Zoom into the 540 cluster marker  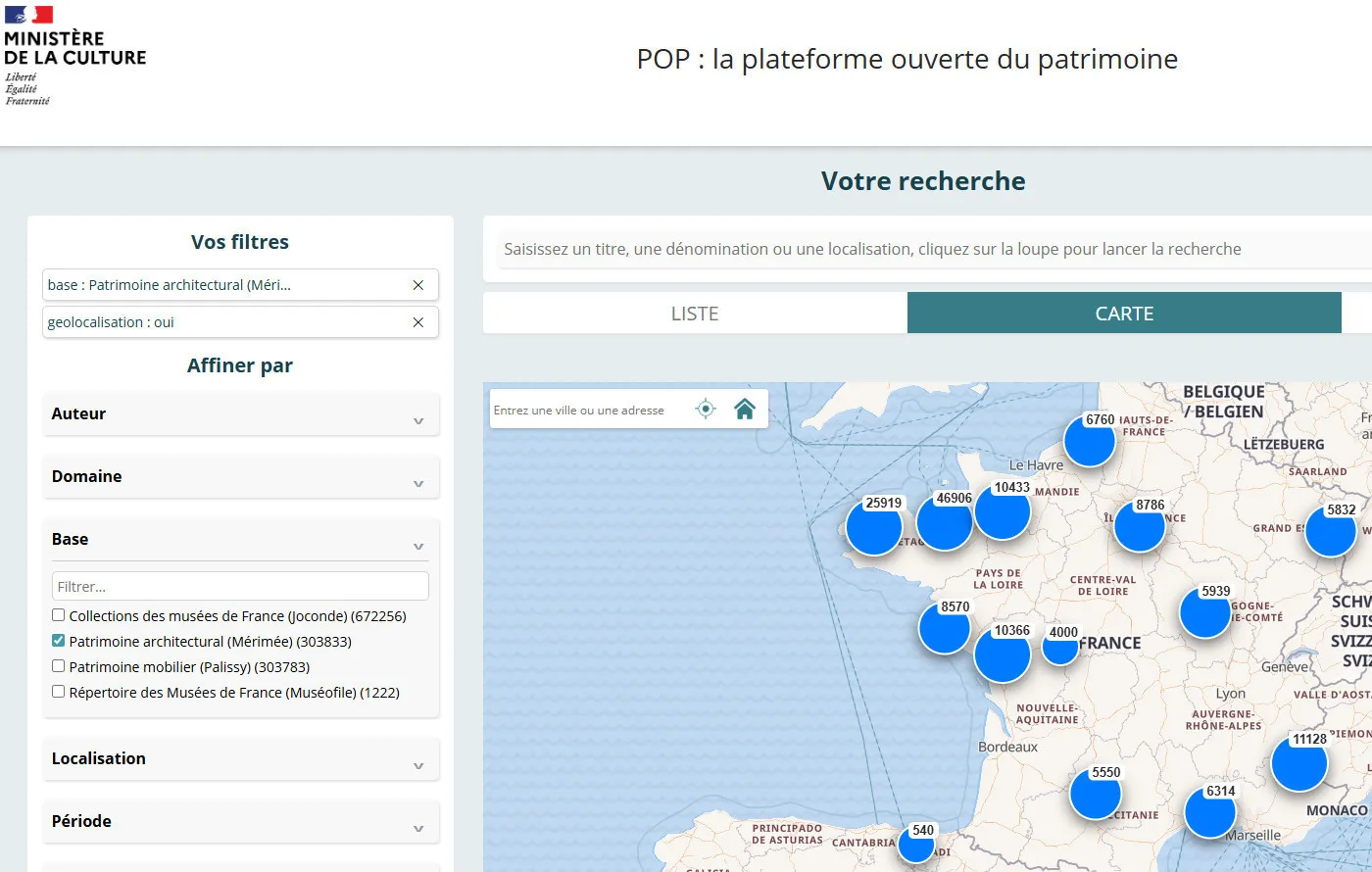[x=916, y=845]
